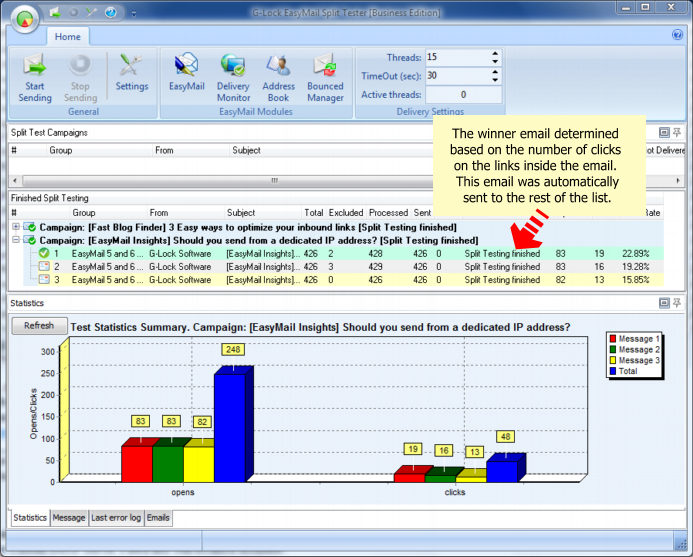Screen dimensions: 693x557
Task: Select the Home ribbon tab
Action: pos(68,37)
